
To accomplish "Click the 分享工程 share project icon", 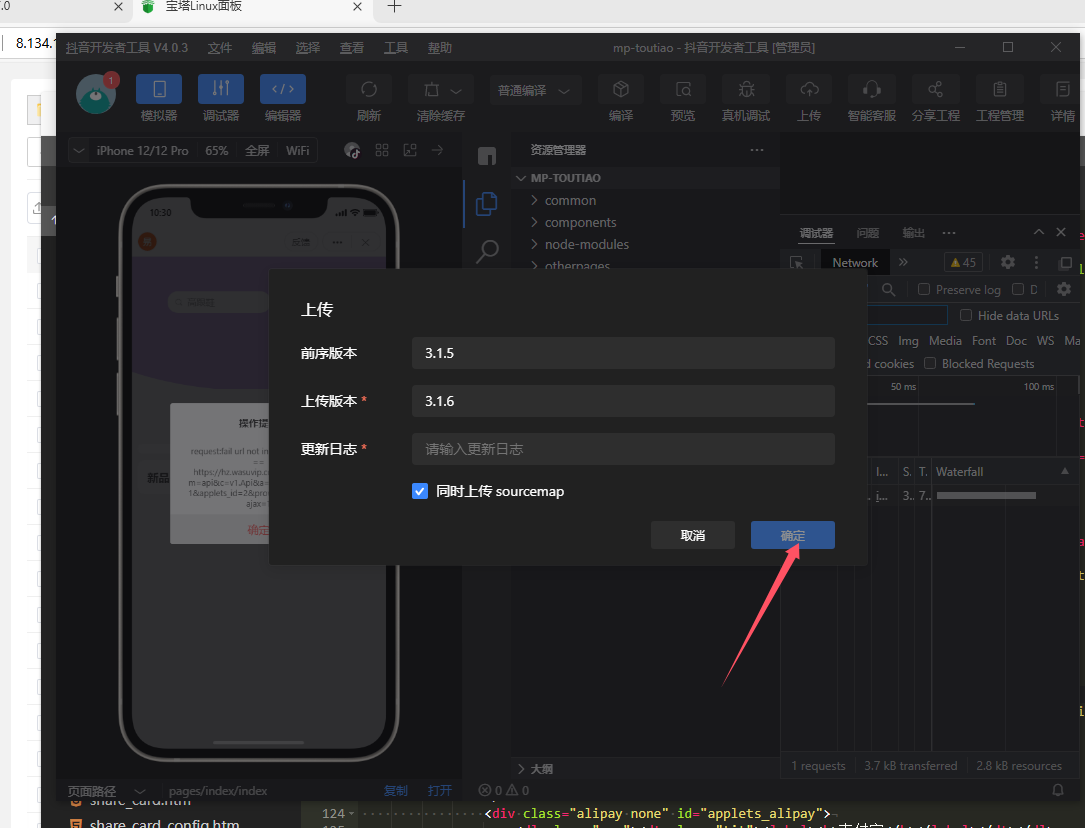I will 936,89.
